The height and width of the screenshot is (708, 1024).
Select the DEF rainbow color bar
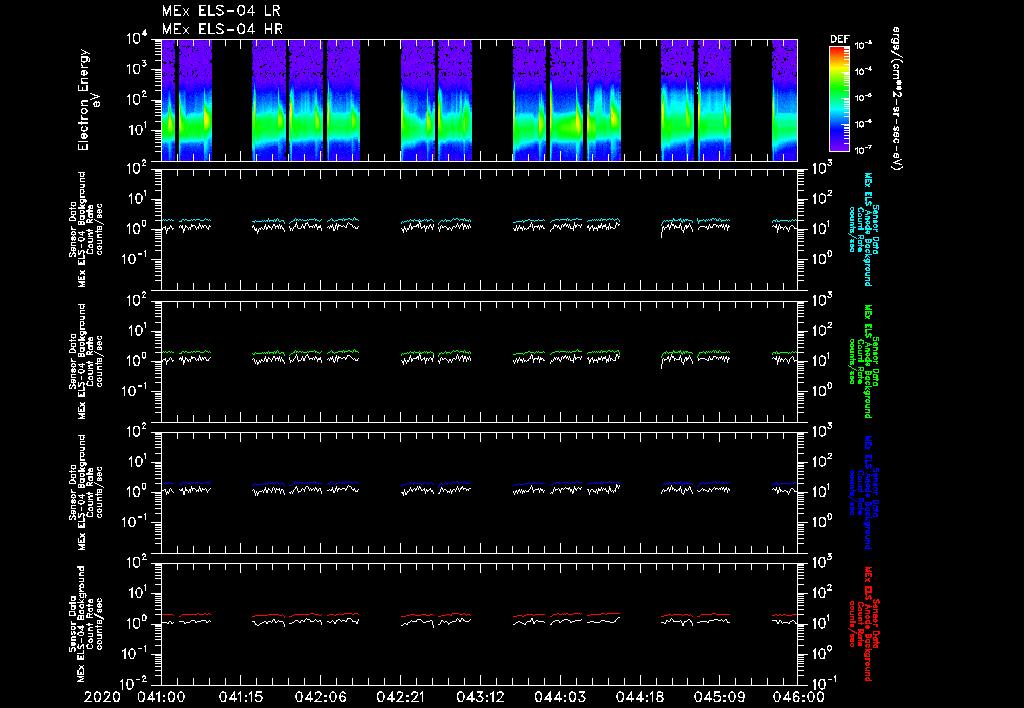coord(839,99)
